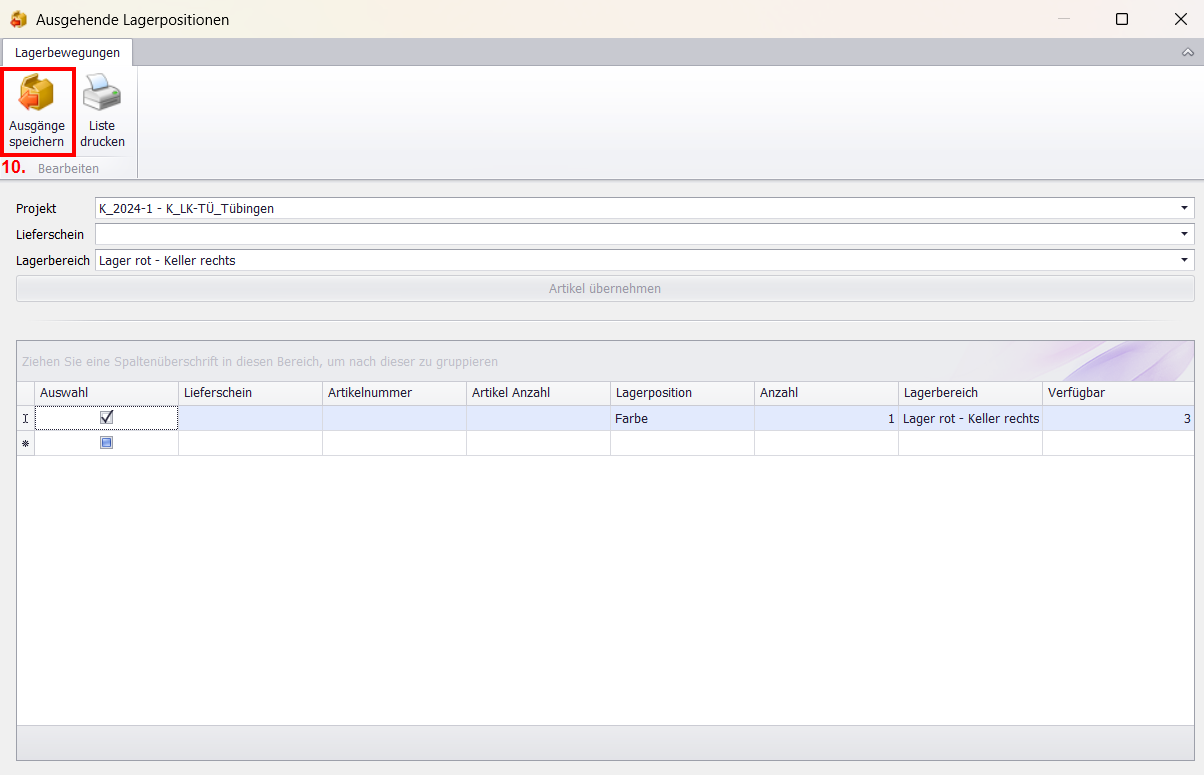Sort by the Verfügbar column header
Image resolution: width=1204 pixels, height=775 pixels.
coord(1117,393)
